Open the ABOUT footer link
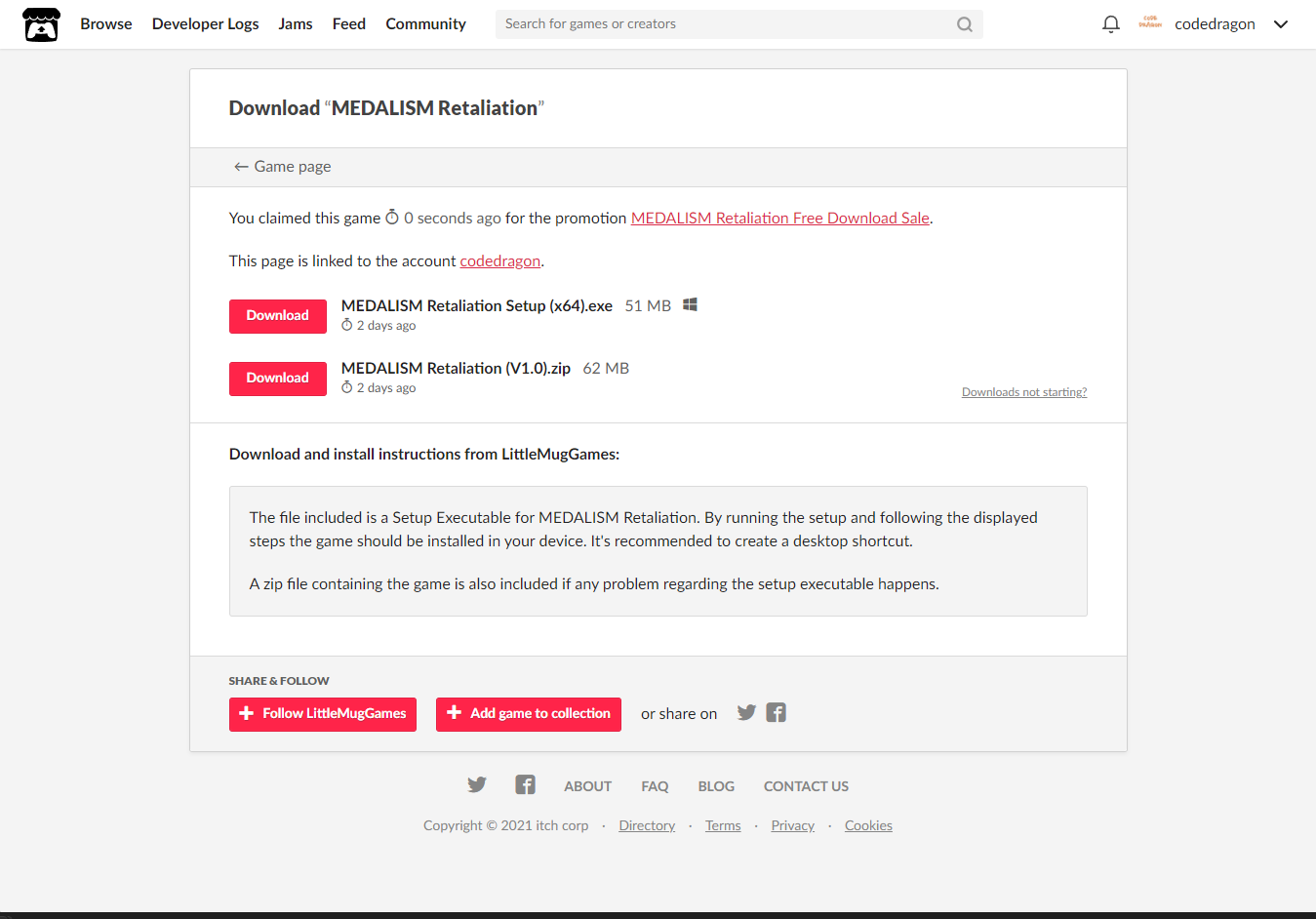The height and width of the screenshot is (919, 1316). pos(587,786)
